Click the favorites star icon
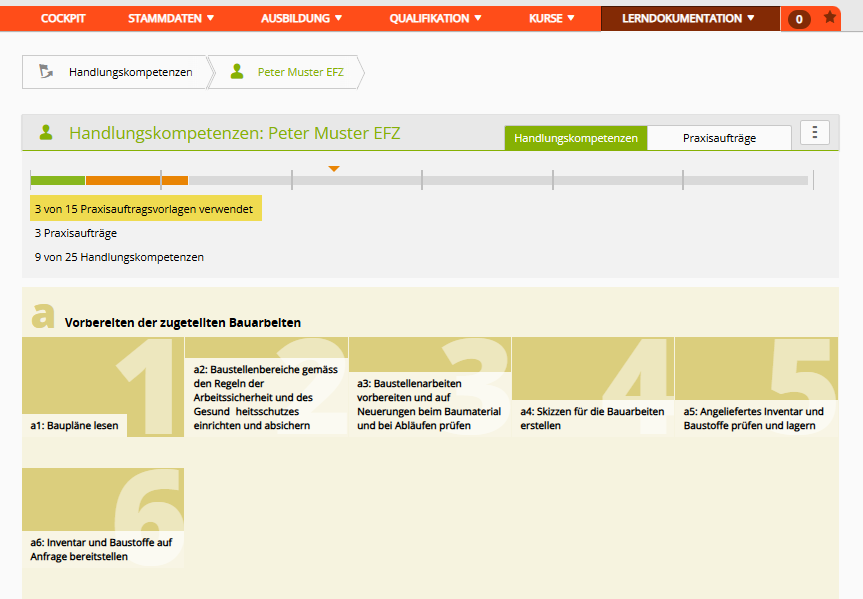Screen dimensions: 863x599 point(829,18)
